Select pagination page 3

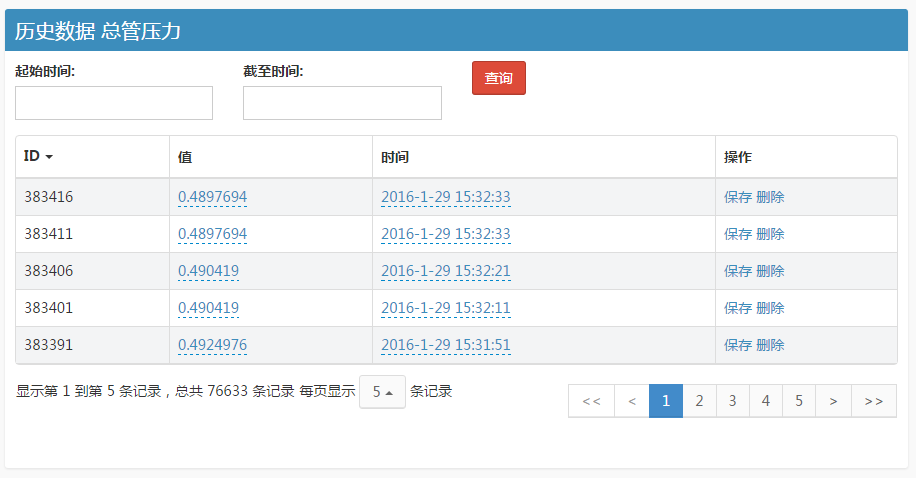point(733,401)
